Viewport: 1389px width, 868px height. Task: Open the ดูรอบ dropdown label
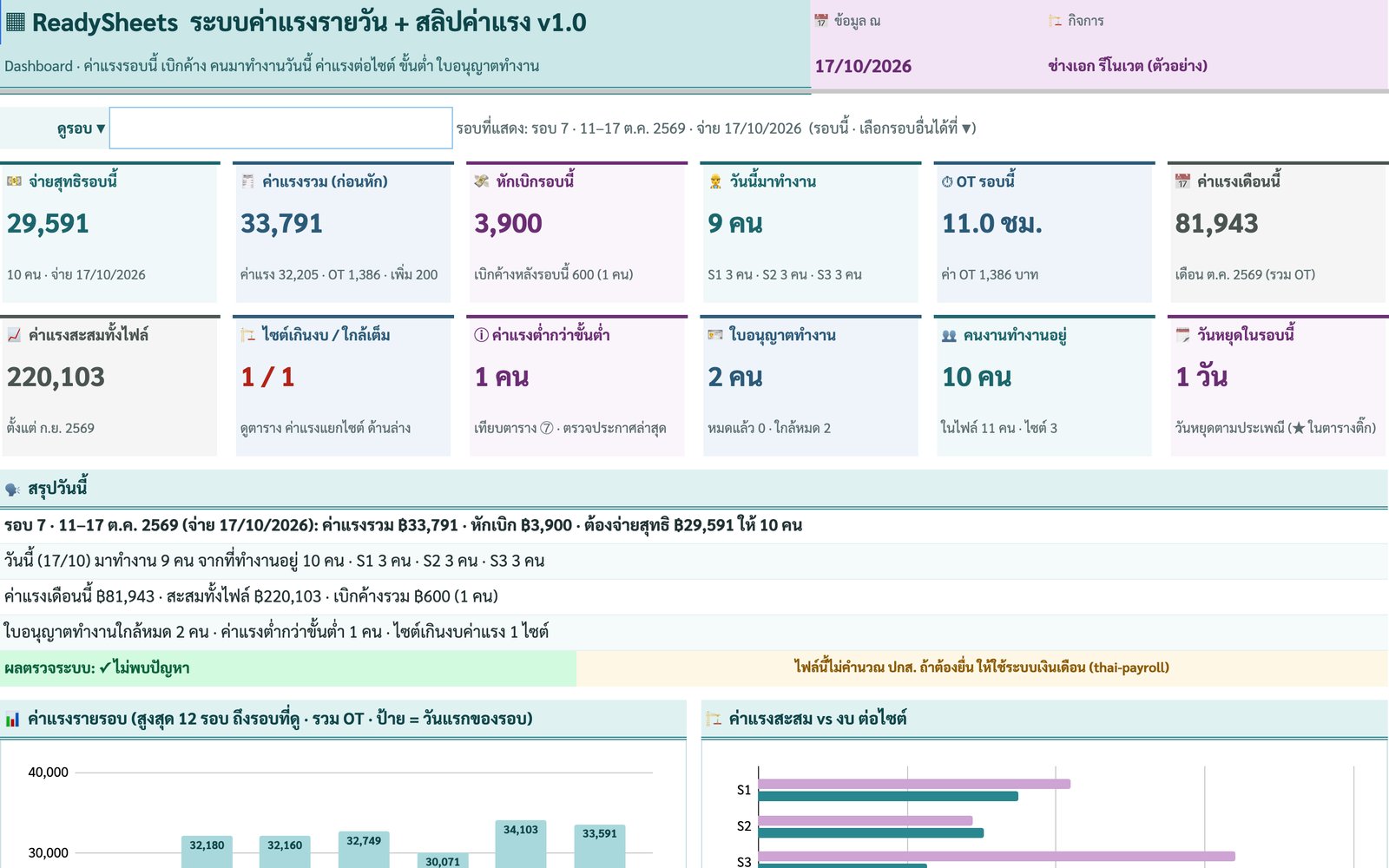(81, 128)
